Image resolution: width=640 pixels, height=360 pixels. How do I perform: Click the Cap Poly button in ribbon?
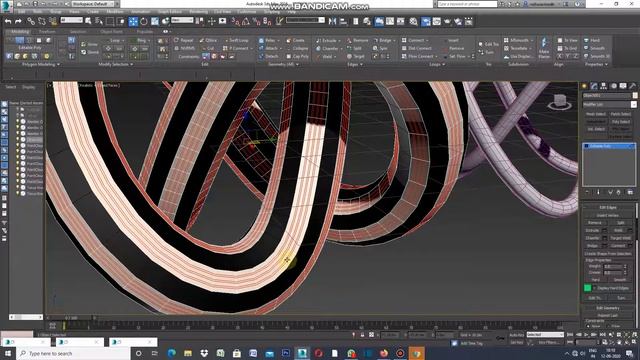point(297,56)
